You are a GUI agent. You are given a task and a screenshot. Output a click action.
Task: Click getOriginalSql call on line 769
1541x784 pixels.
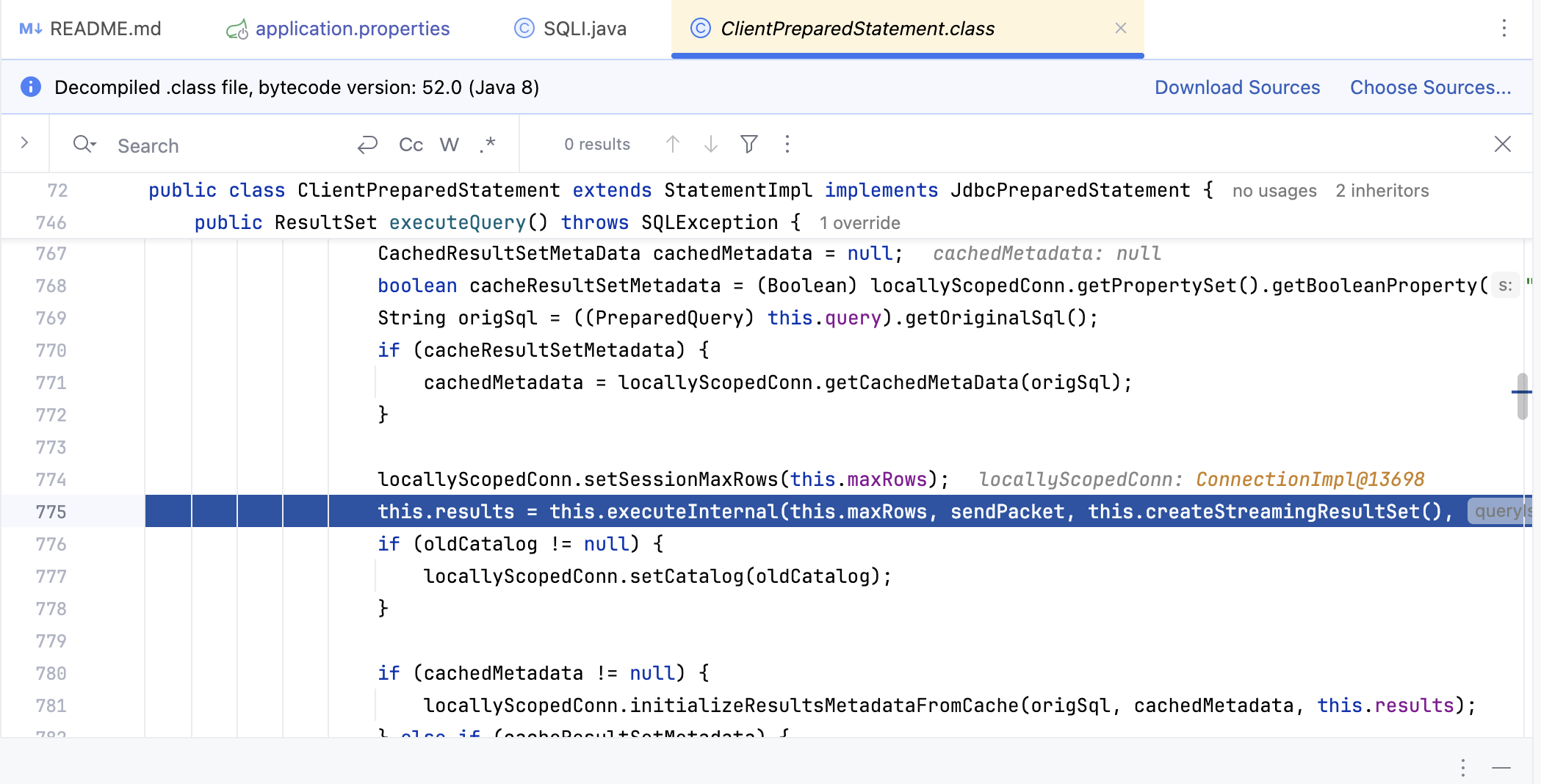coord(984,318)
